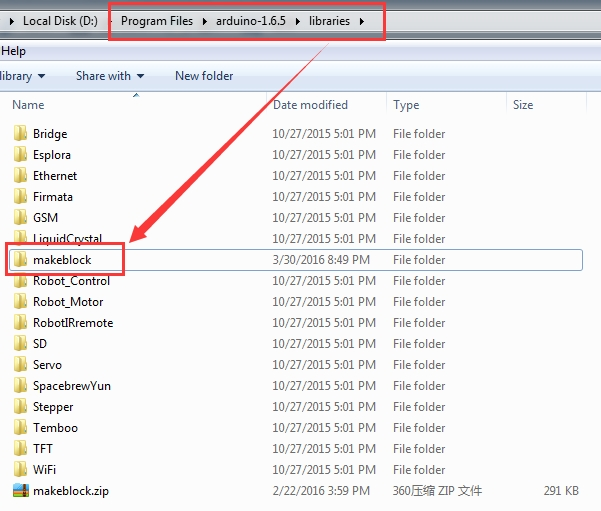
Task: Select the makeblock.zip file name
Action: coord(71,491)
